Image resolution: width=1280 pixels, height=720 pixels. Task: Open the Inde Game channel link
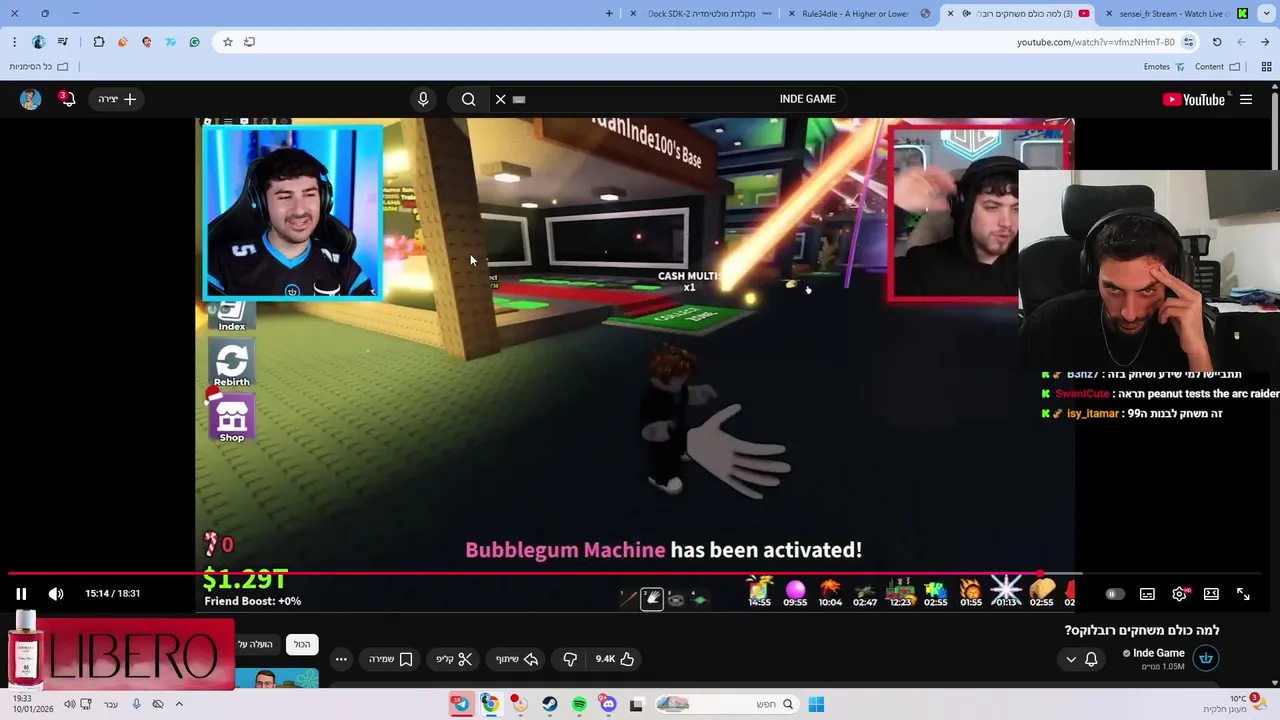tap(1158, 653)
